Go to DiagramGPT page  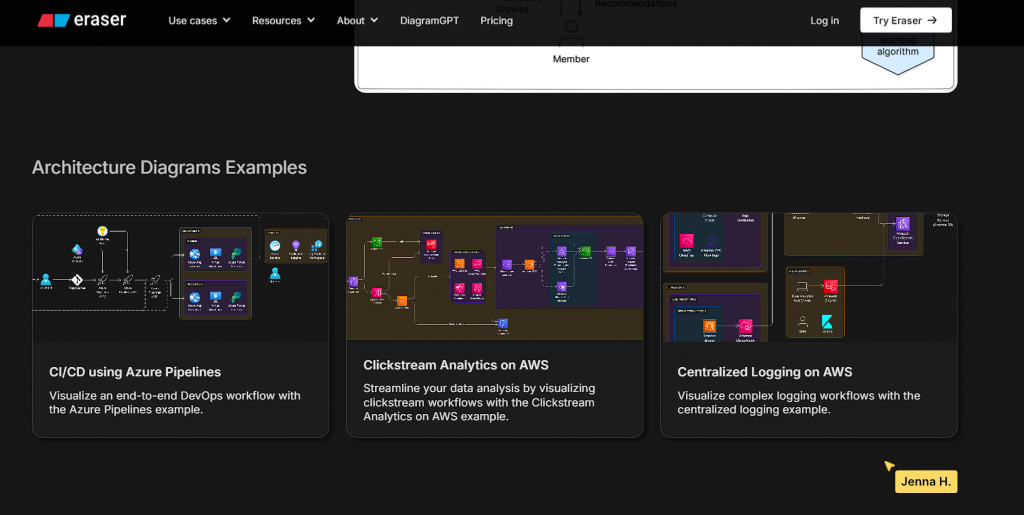429,20
